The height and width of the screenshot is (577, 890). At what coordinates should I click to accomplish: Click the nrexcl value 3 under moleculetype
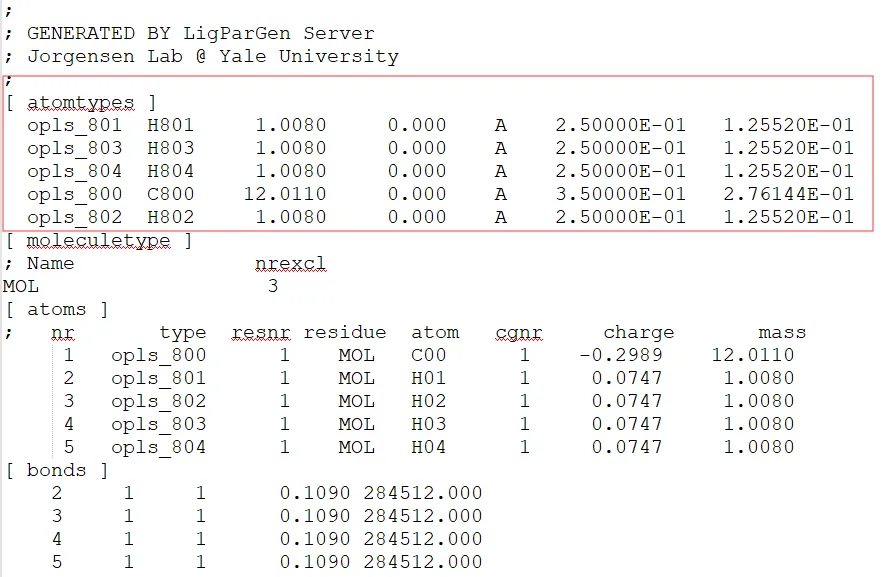(273, 287)
